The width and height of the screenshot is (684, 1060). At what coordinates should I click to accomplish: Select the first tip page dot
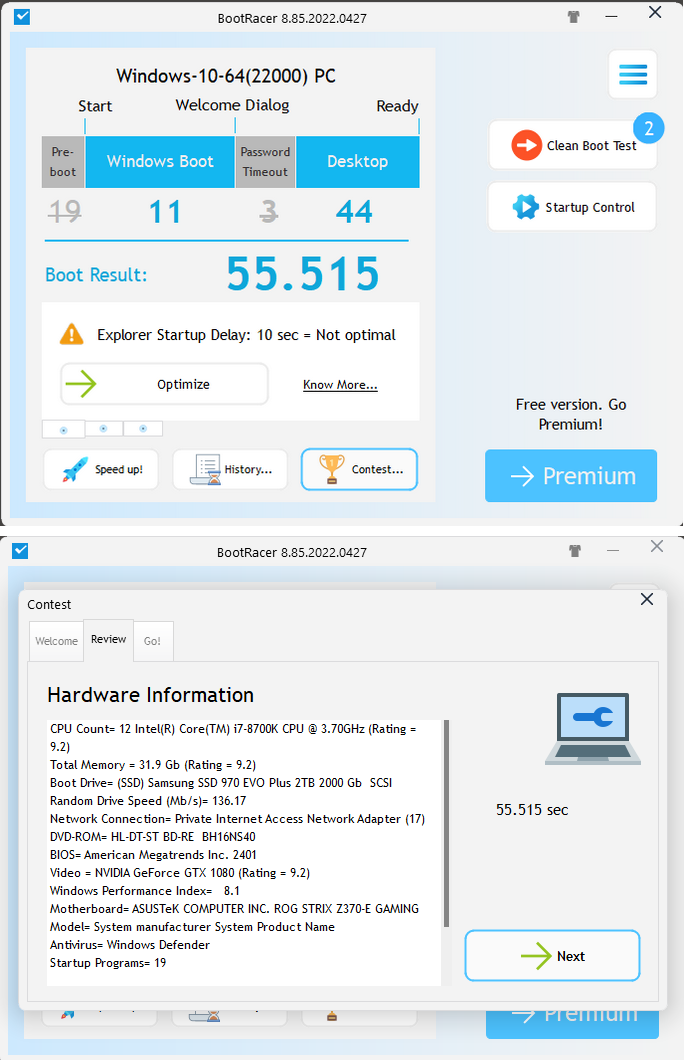pyautogui.click(x=64, y=430)
